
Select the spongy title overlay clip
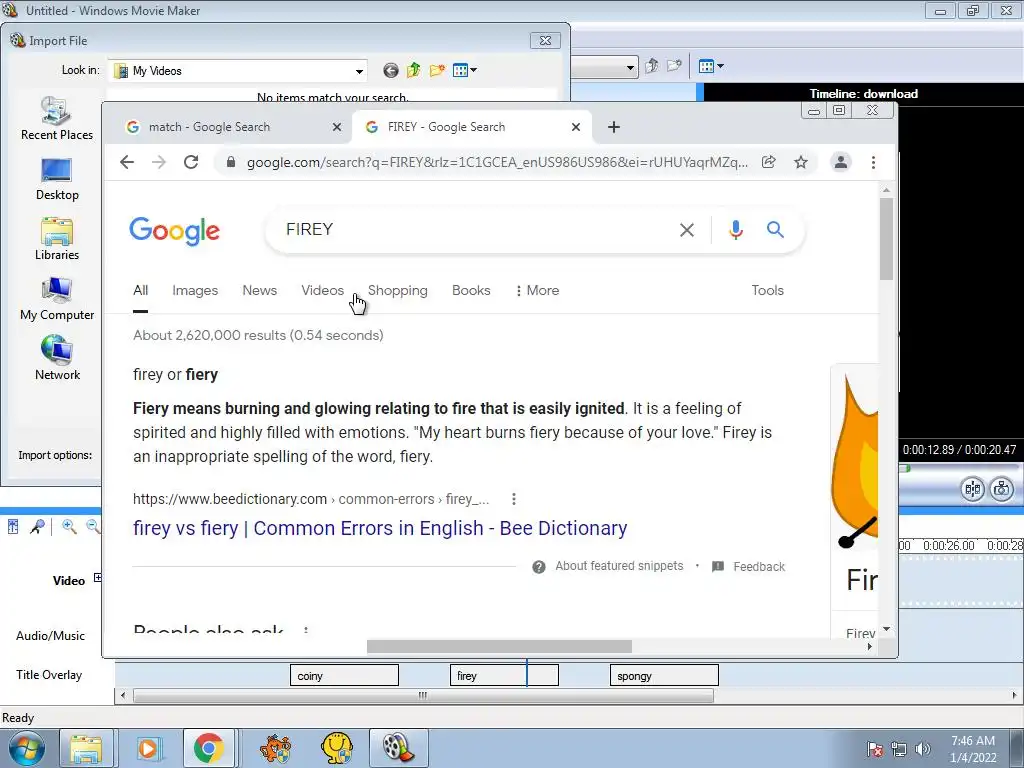(664, 675)
